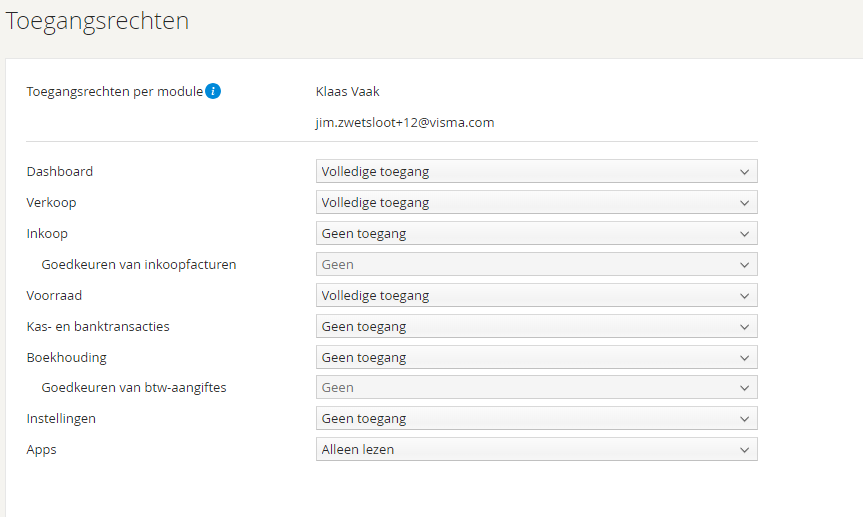Viewport: 863px width, 517px height.
Task: Open the Apps access dropdown
Action: point(536,449)
